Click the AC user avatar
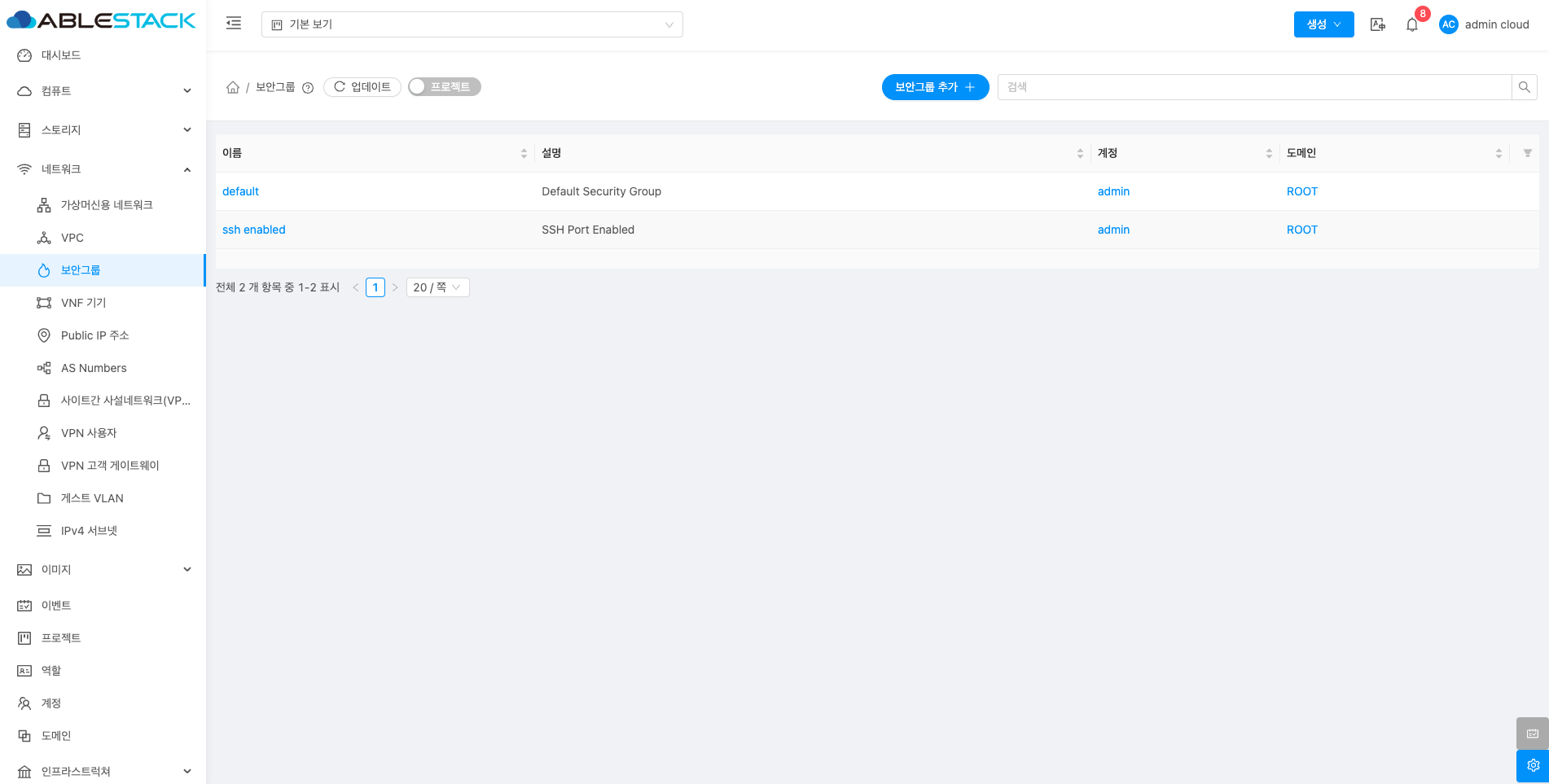Viewport: 1549px width, 784px height. pos(1449,24)
